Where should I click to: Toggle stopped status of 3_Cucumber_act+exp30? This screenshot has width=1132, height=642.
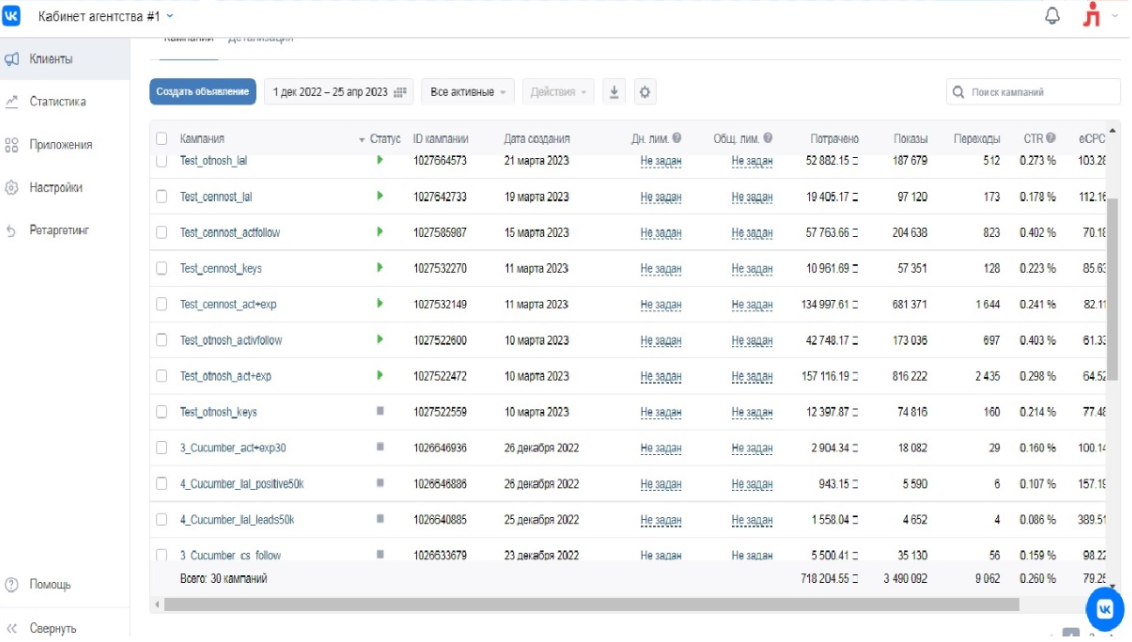tap(380, 447)
